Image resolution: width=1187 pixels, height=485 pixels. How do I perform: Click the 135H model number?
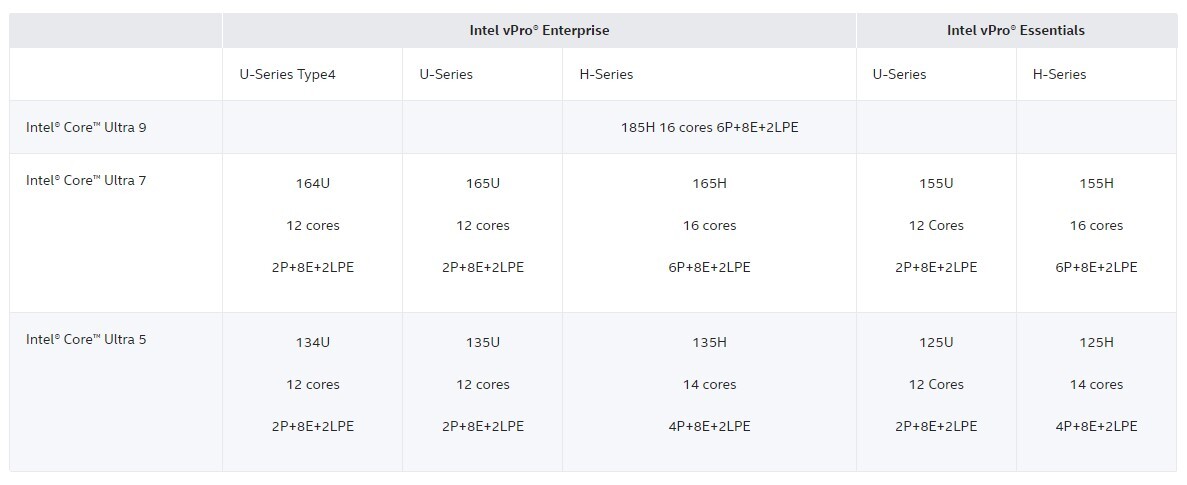pyautogui.click(x=709, y=342)
